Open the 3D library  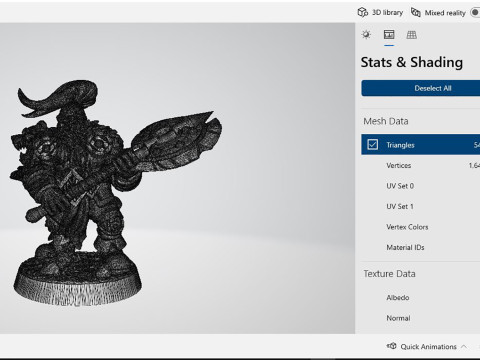click(380, 13)
